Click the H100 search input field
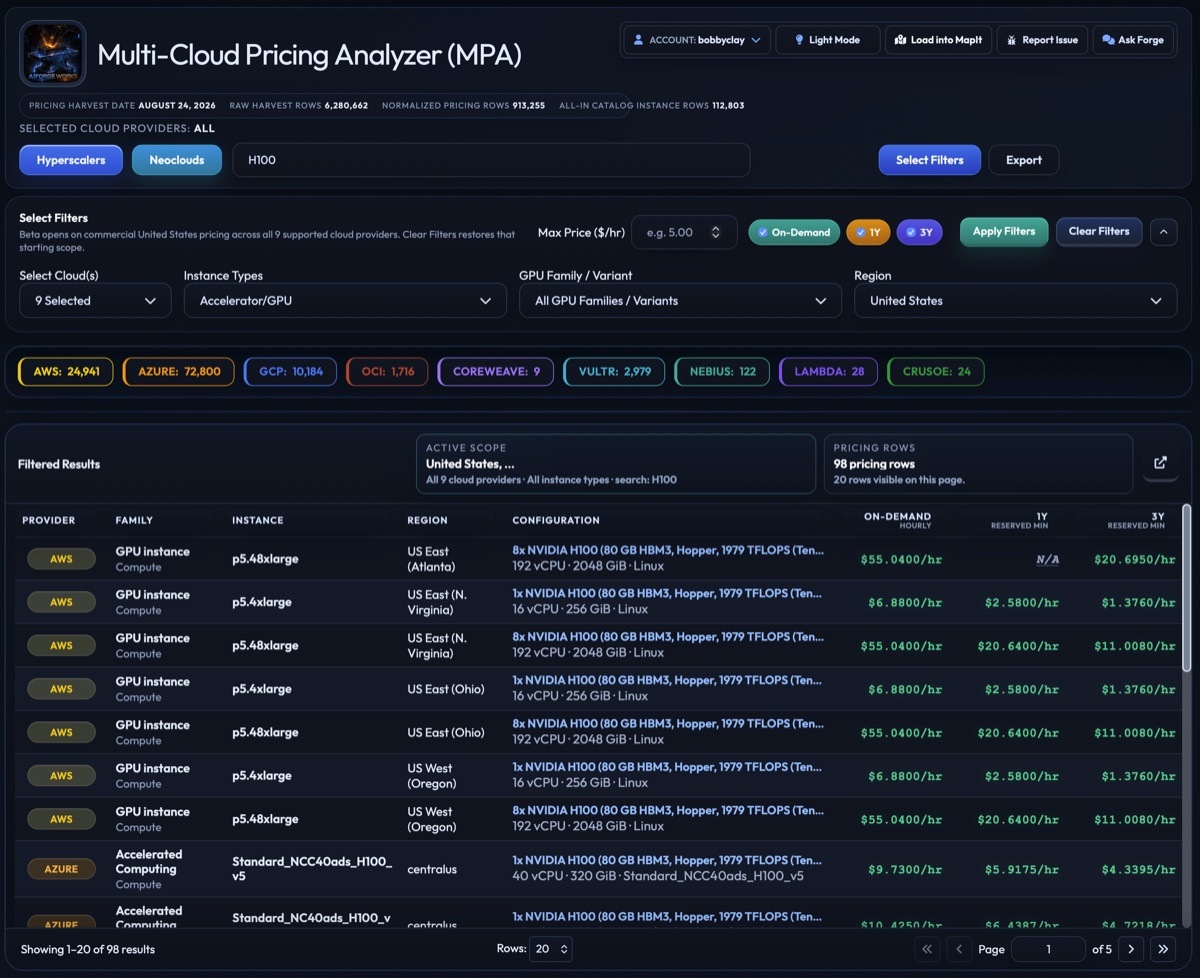This screenshot has height=978, width=1200. click(491, 160)
